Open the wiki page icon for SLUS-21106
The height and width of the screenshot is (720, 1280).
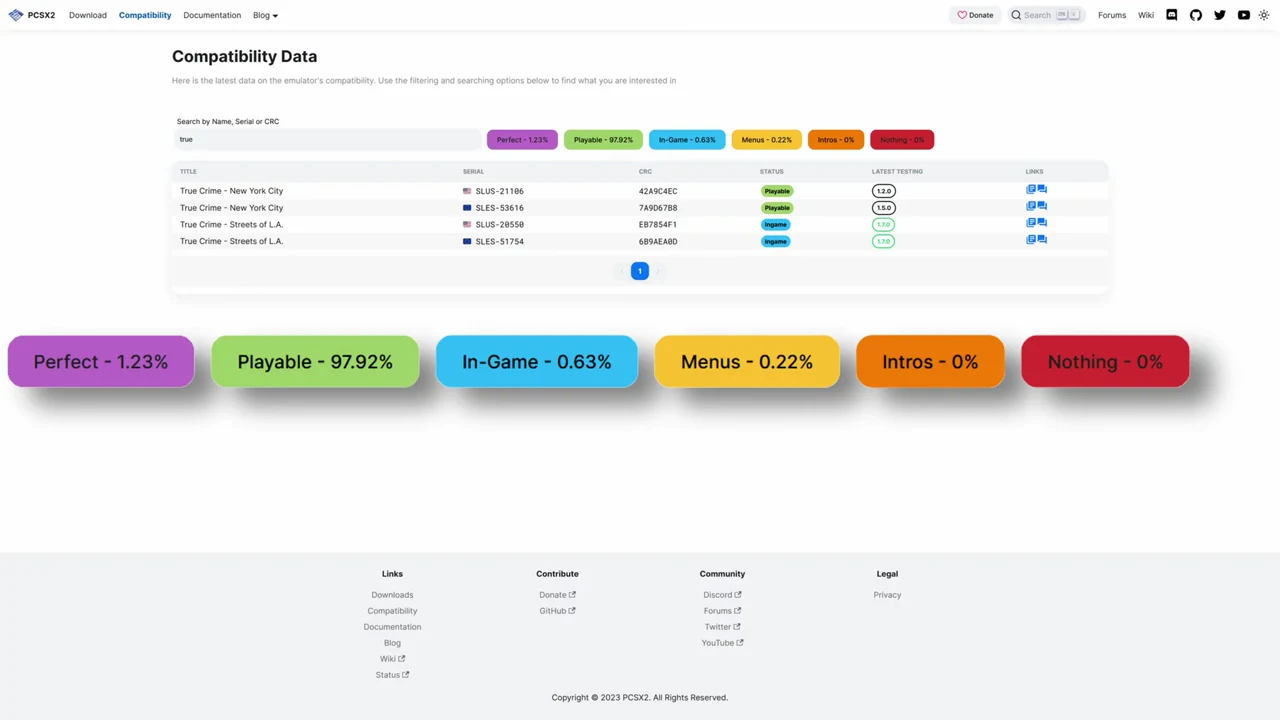tap(1031, 189)
